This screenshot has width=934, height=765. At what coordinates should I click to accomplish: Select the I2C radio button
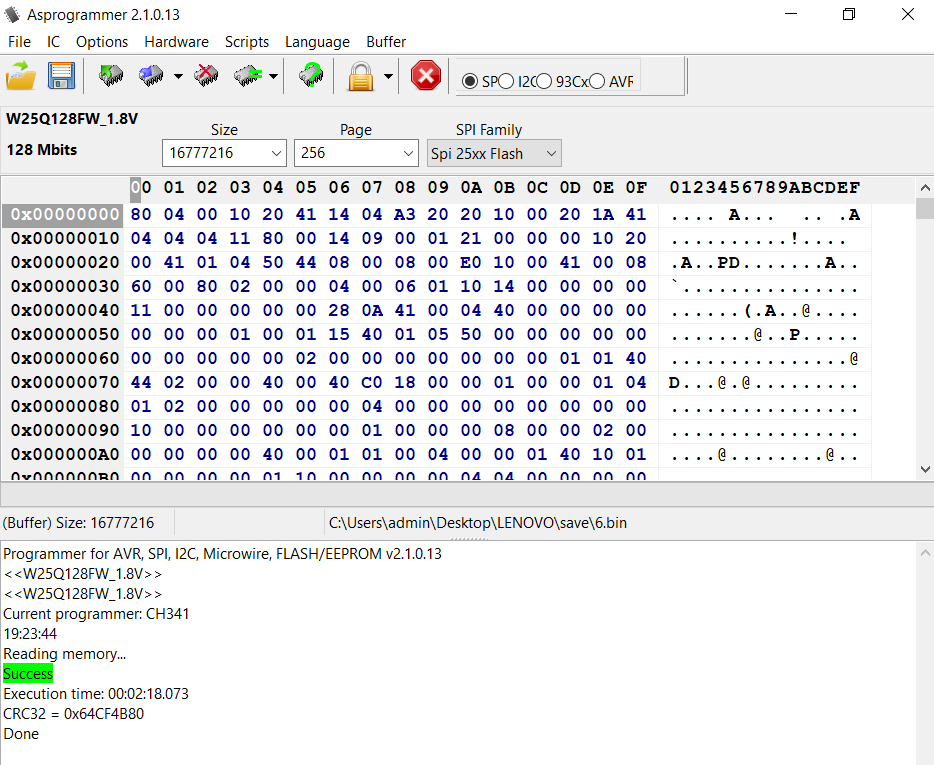[507, 81]
